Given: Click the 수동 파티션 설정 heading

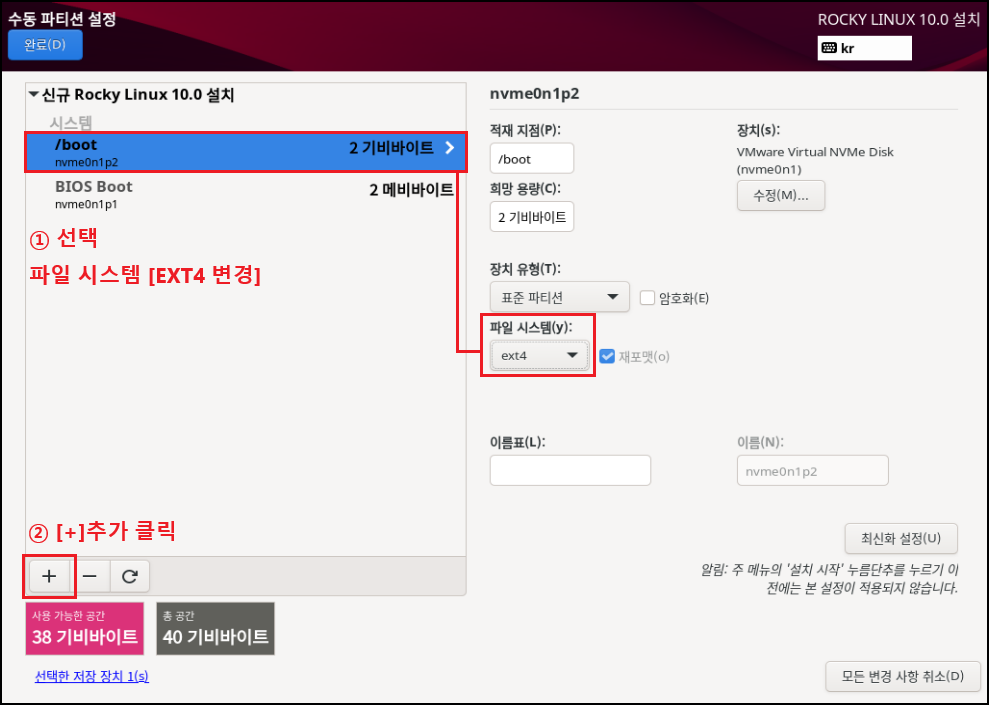Looking at the screenshot, I should pos(62,18).
